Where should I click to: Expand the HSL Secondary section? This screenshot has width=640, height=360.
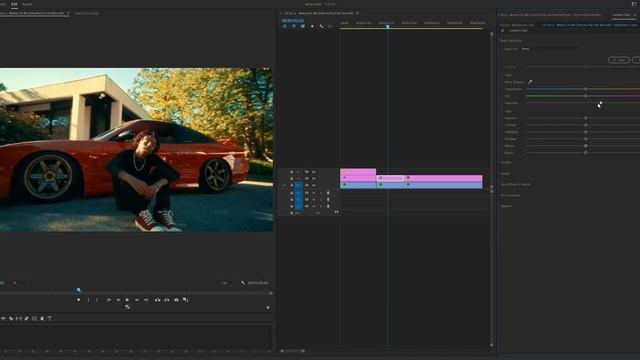coord(510,196)
